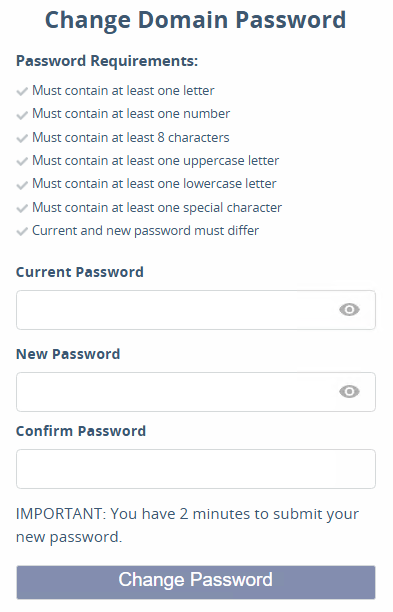Viewport: 393px width, 612px height.
Task: Click checkmark beside lowercase letter requirement
Action: coord(22,185)
